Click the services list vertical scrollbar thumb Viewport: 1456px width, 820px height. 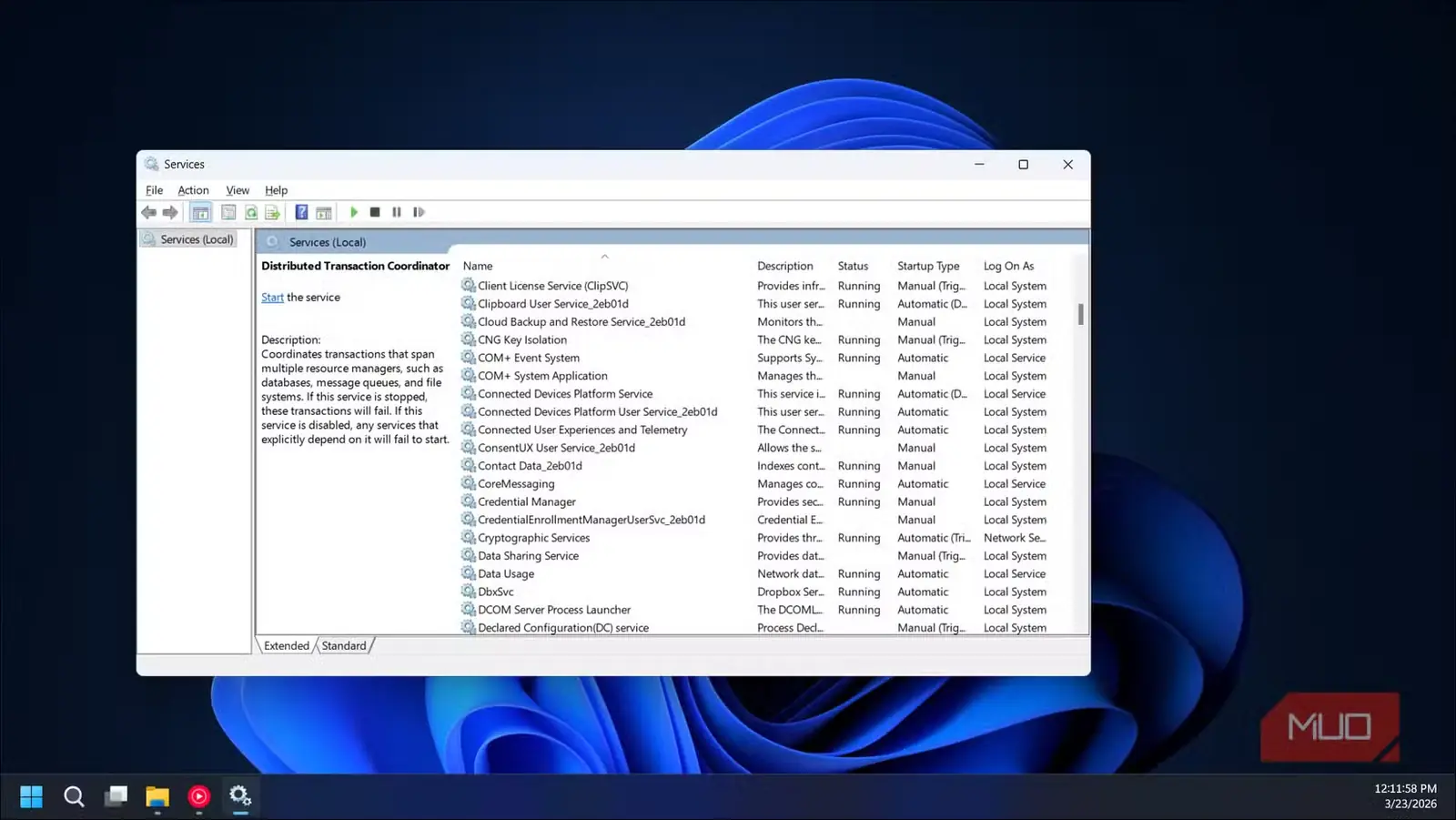[1081, 314]
